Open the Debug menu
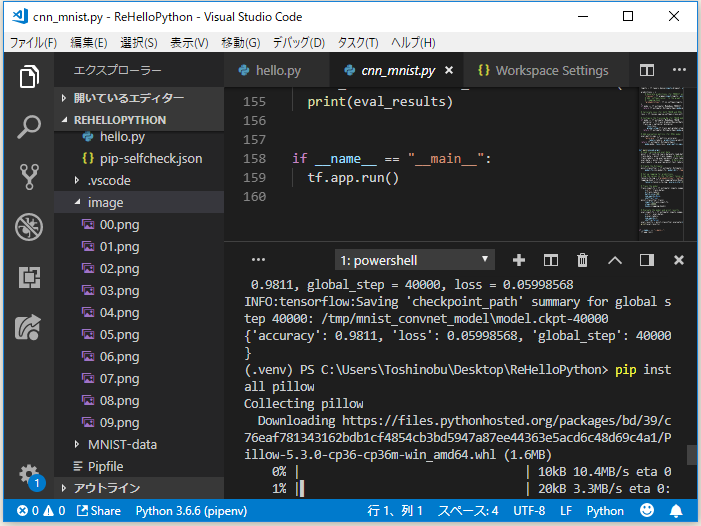This screenshot has width=701, height=526. coord(299,42)
